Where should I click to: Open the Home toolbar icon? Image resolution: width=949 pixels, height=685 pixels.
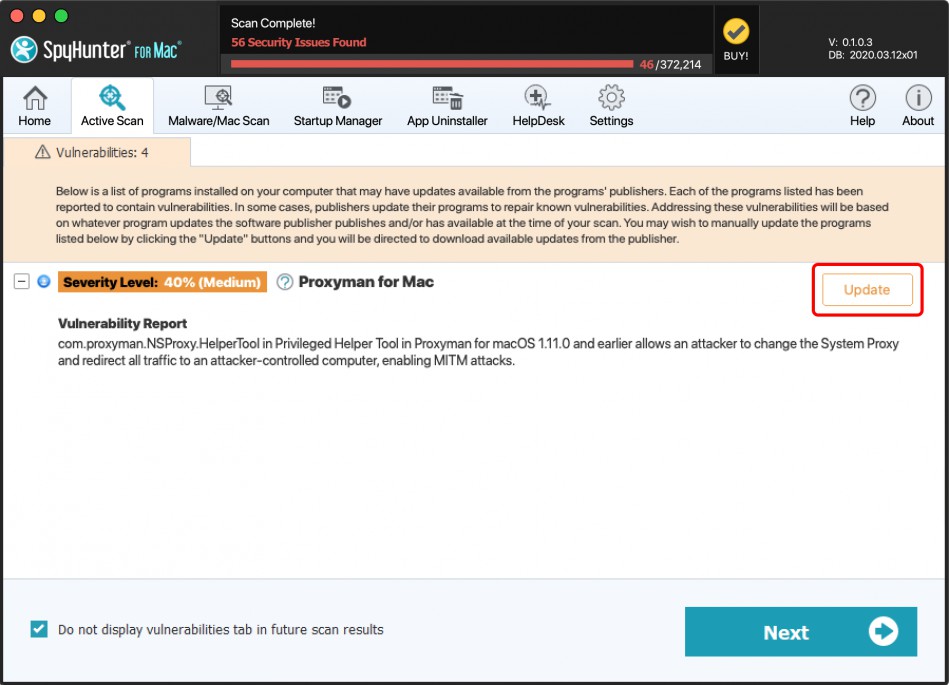pos(35,105)
